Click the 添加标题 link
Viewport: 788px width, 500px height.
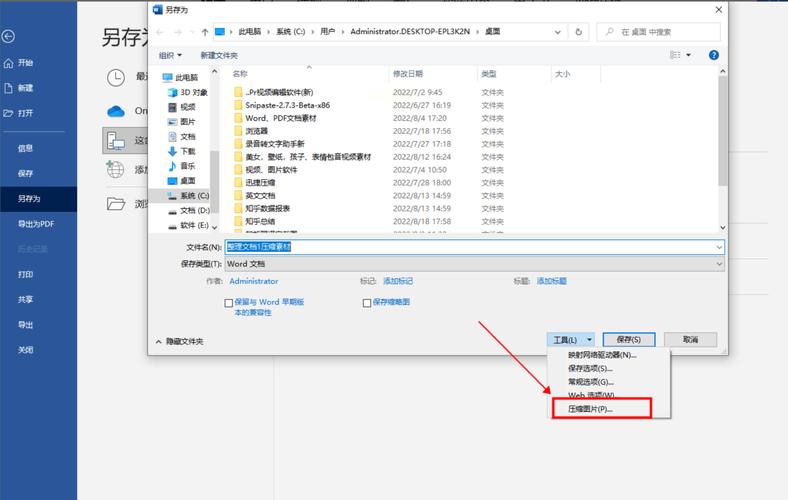pos(551,281)
